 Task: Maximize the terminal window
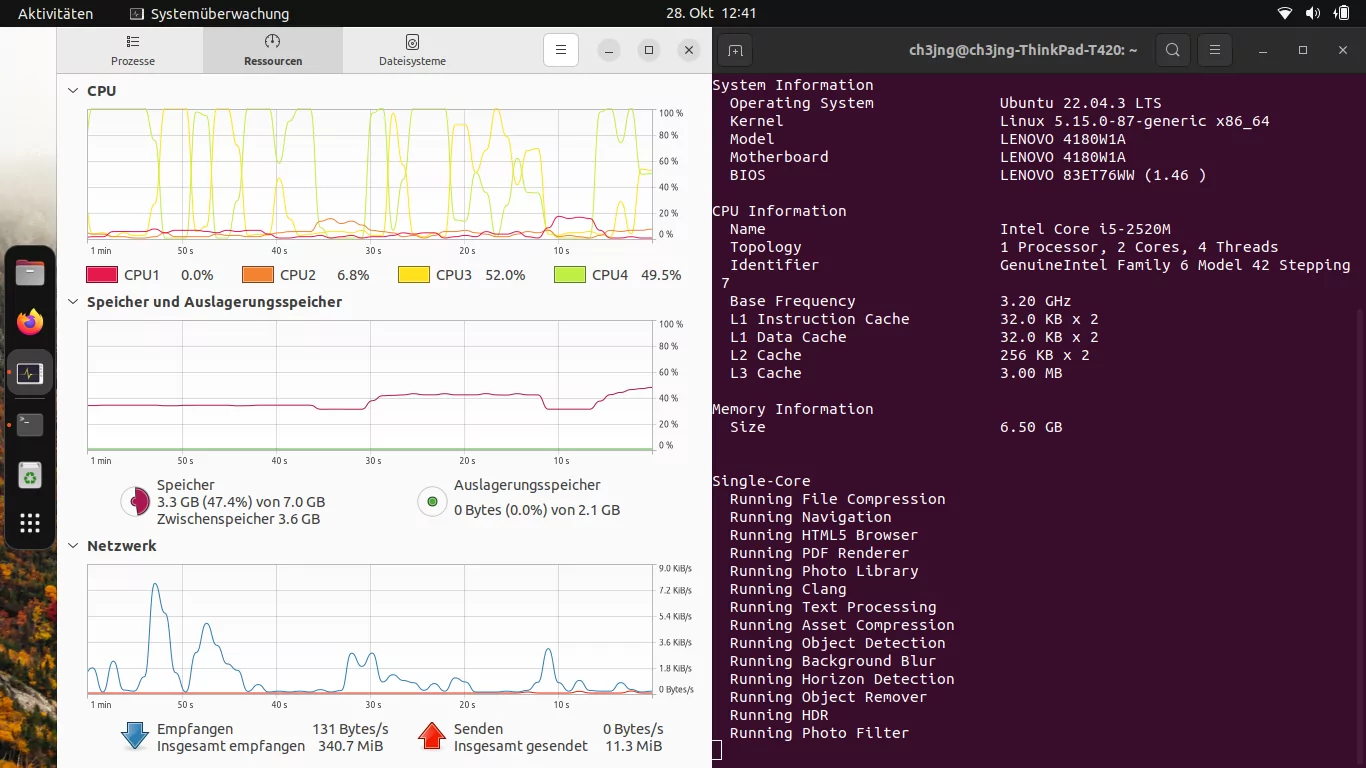1303,50
